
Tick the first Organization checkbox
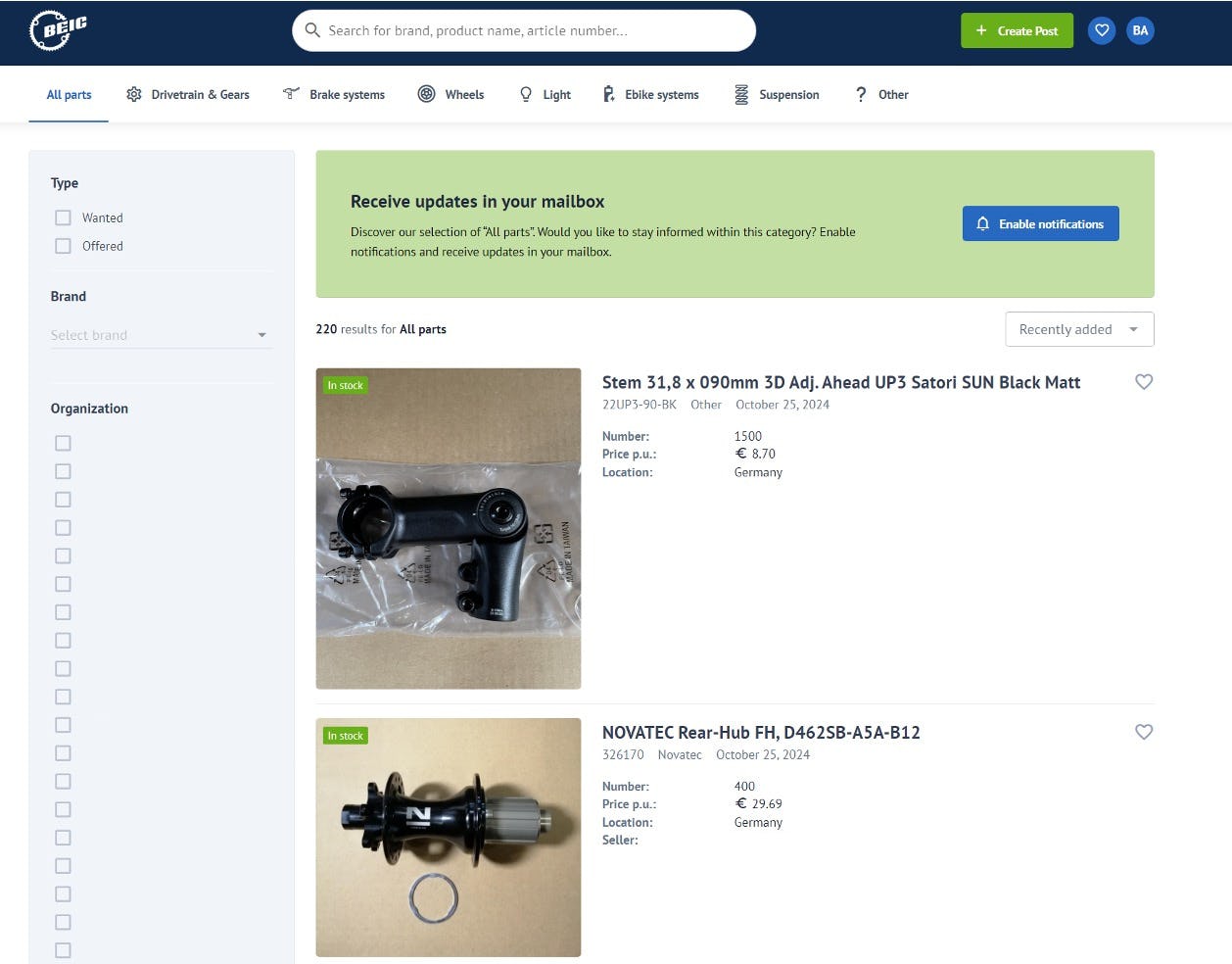coord(64,443)
